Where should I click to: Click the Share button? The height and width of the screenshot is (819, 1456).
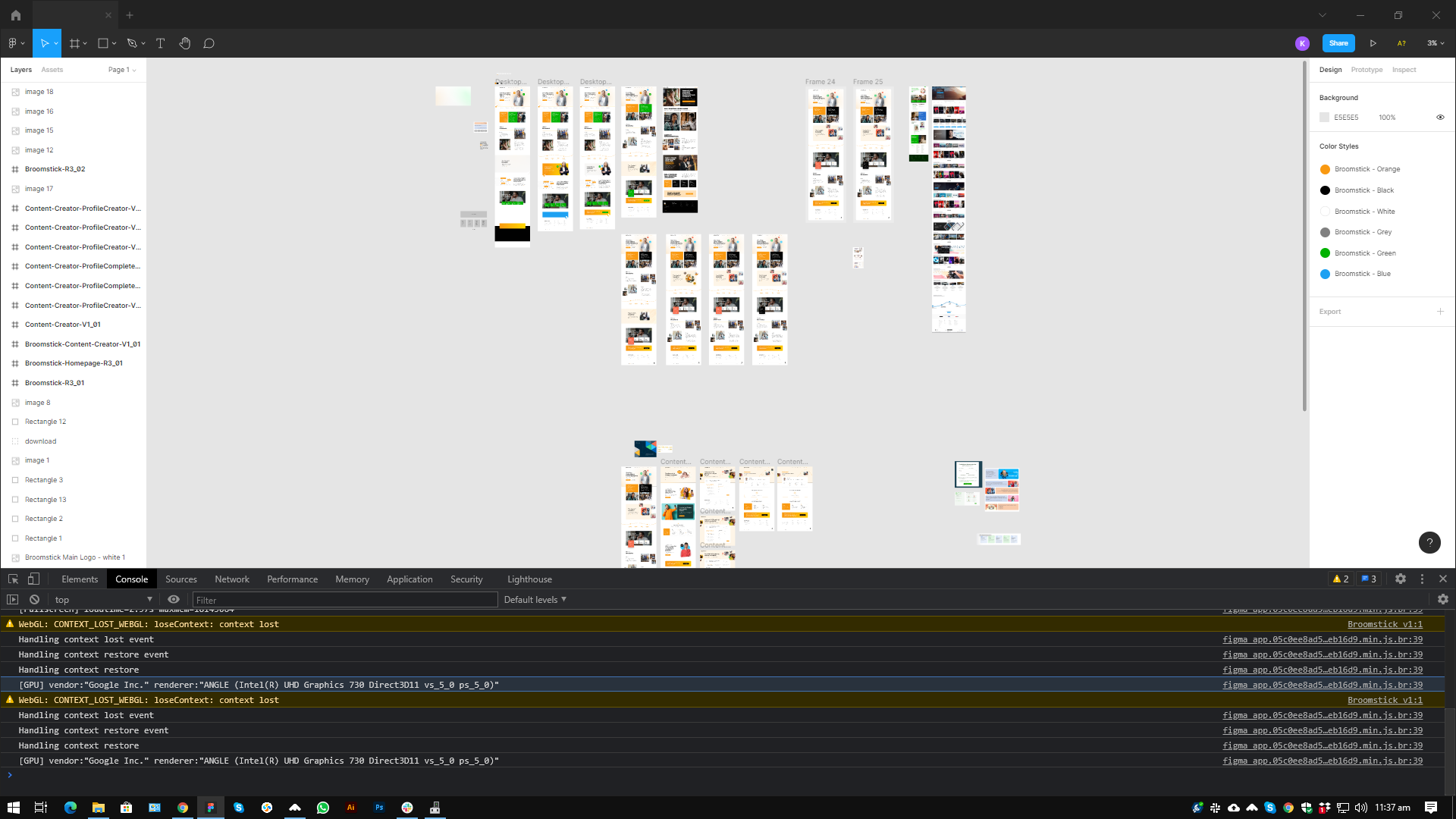[x=1338, y=43]
